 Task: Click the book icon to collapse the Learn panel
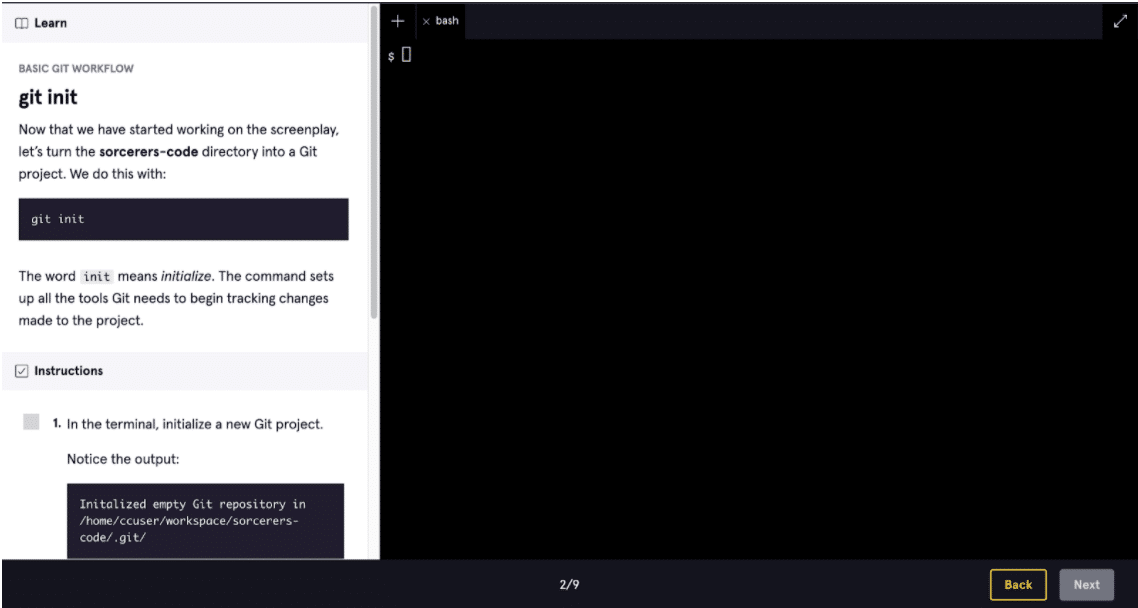22,22
